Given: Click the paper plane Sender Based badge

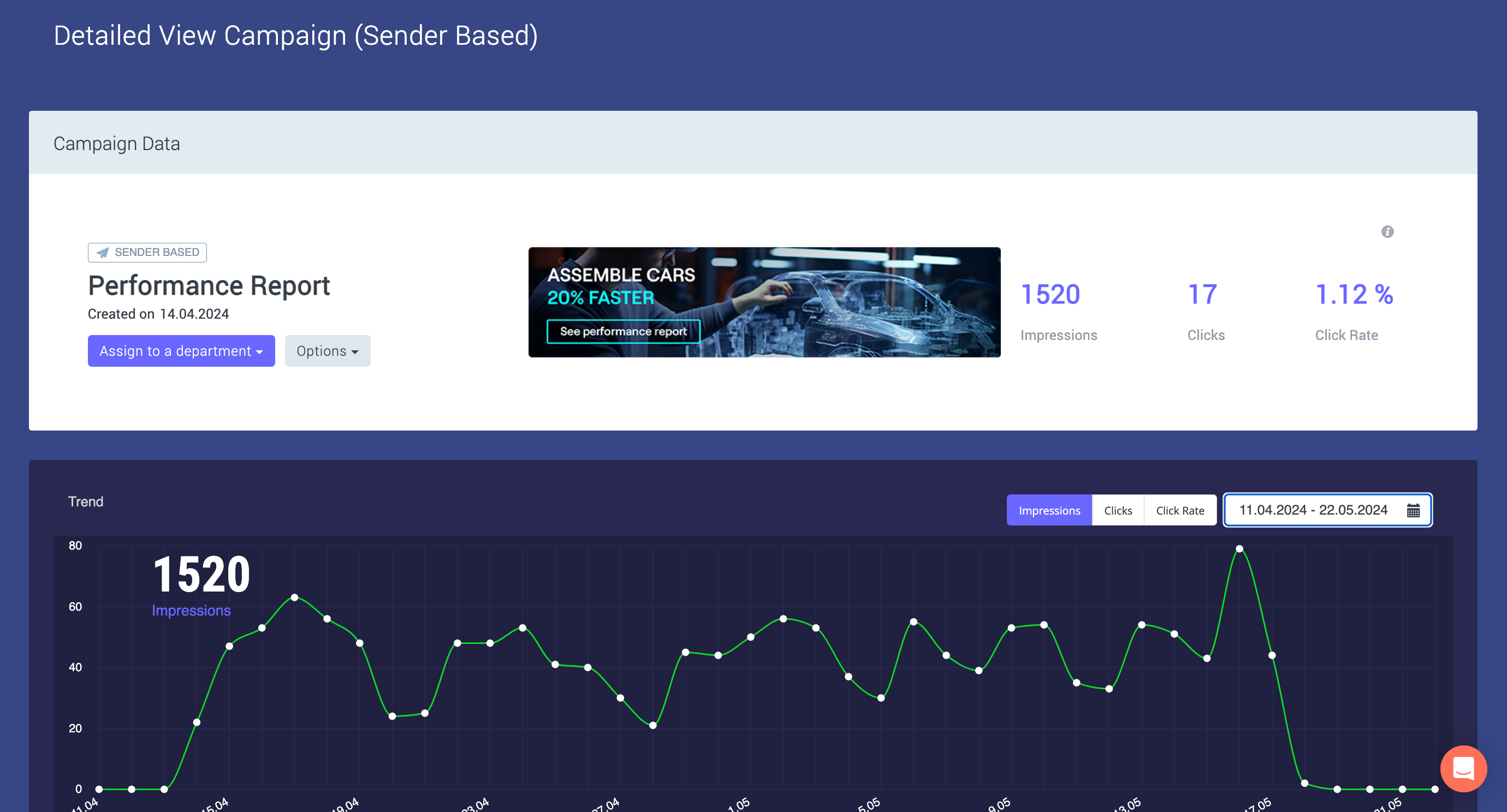Looking at the screenshot, I should click(147, 252).
